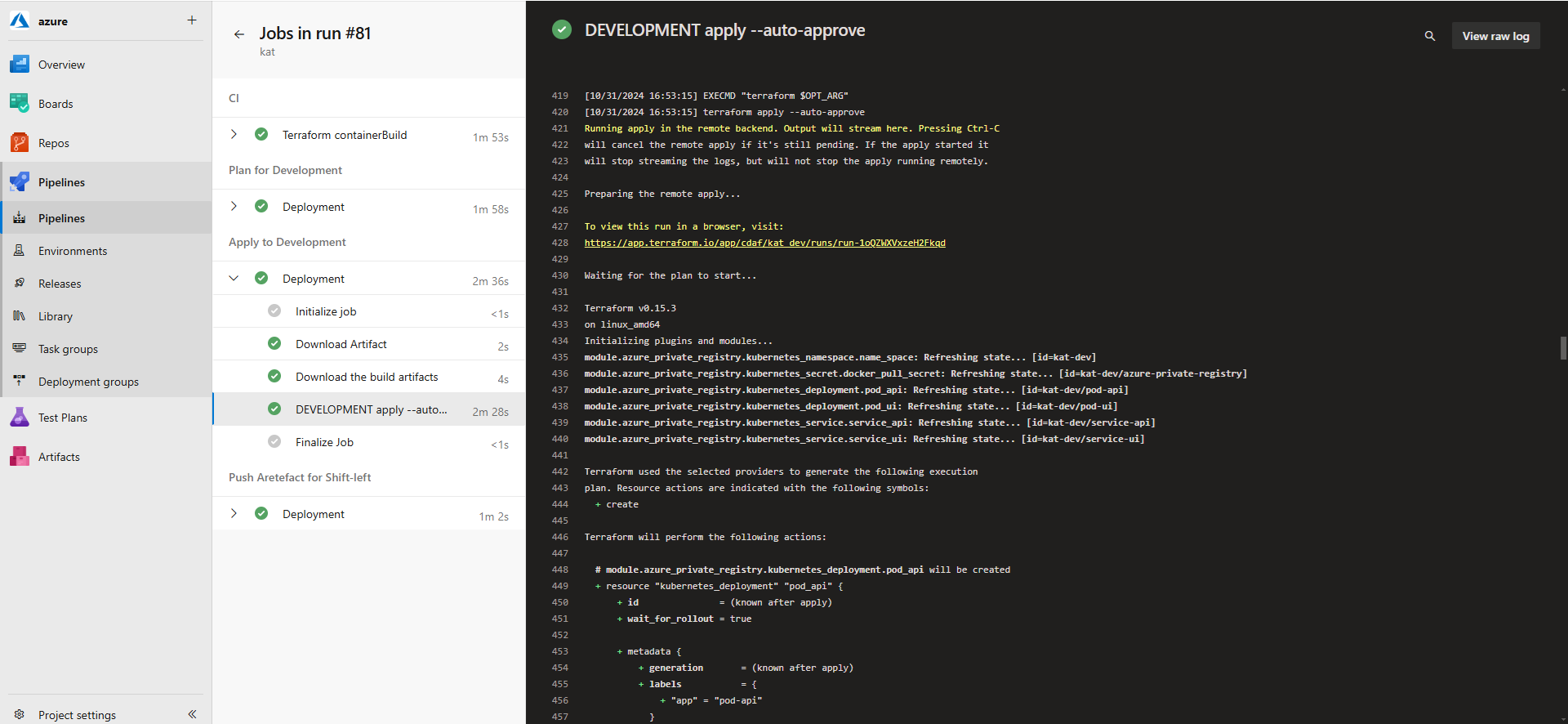The image size is (1568, 724).
Task: Open Project settings
Action: pos(77,715)
